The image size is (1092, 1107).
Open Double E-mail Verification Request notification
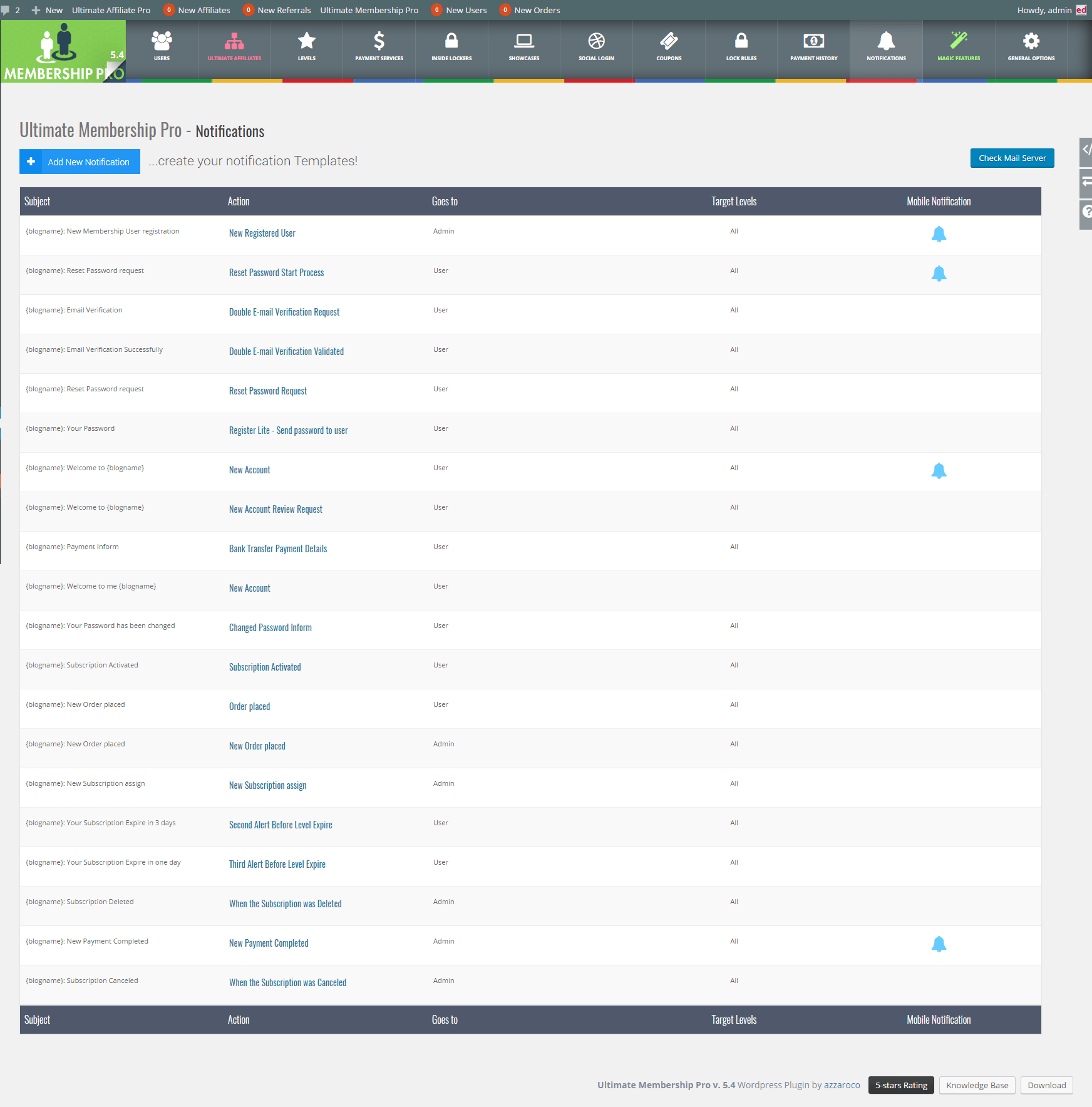coord(284,312)
